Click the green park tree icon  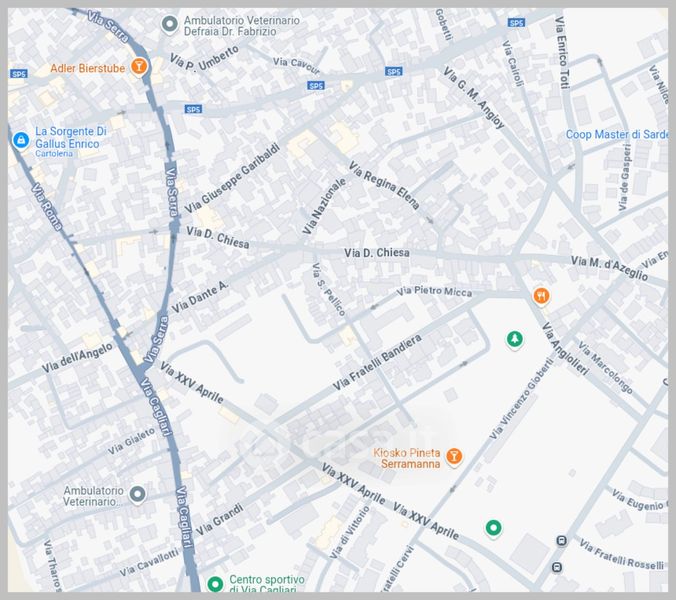pyautogui.click(x=514, y=340)
